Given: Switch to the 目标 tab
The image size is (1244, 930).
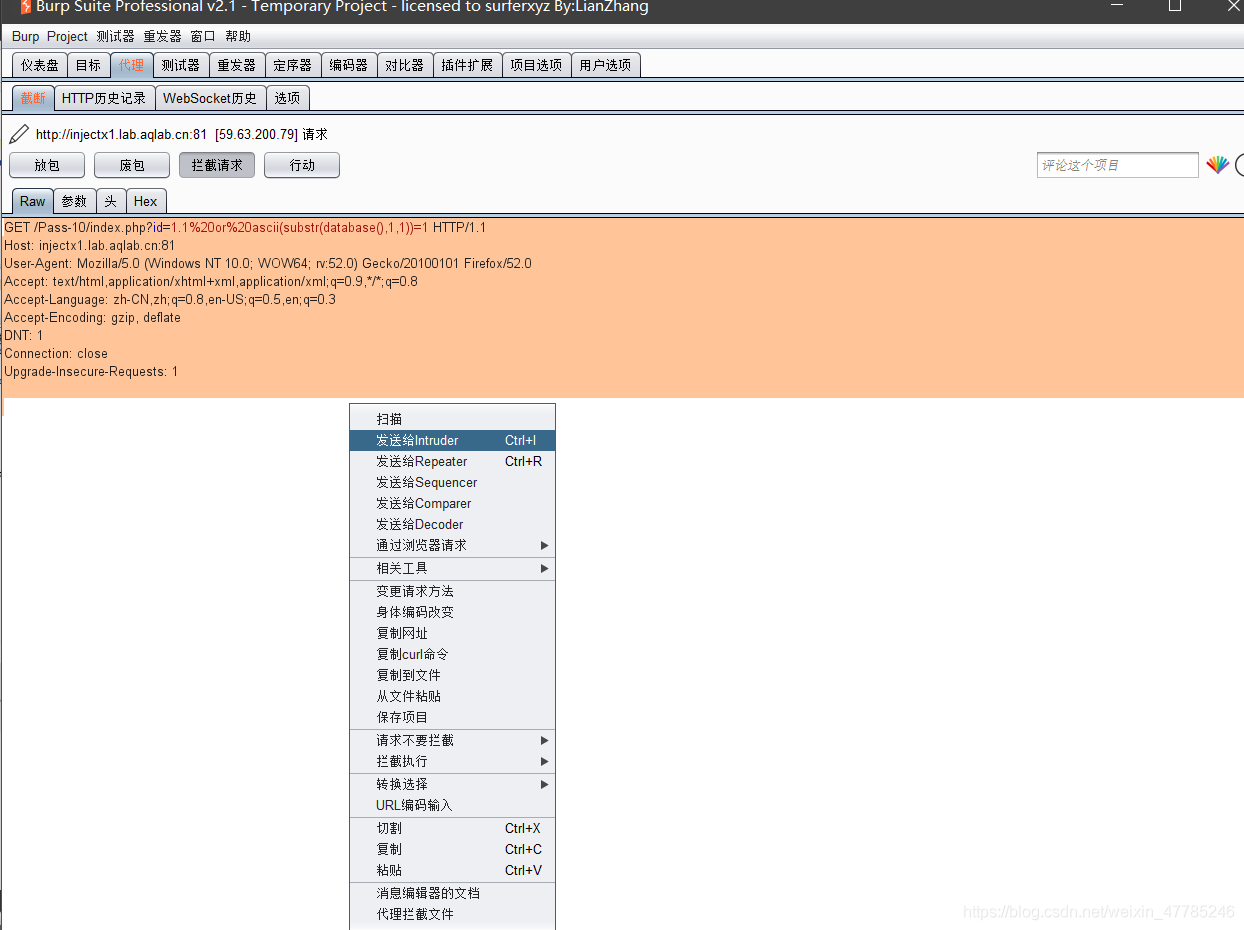Looking at the screenshot, I should point(88,65).
